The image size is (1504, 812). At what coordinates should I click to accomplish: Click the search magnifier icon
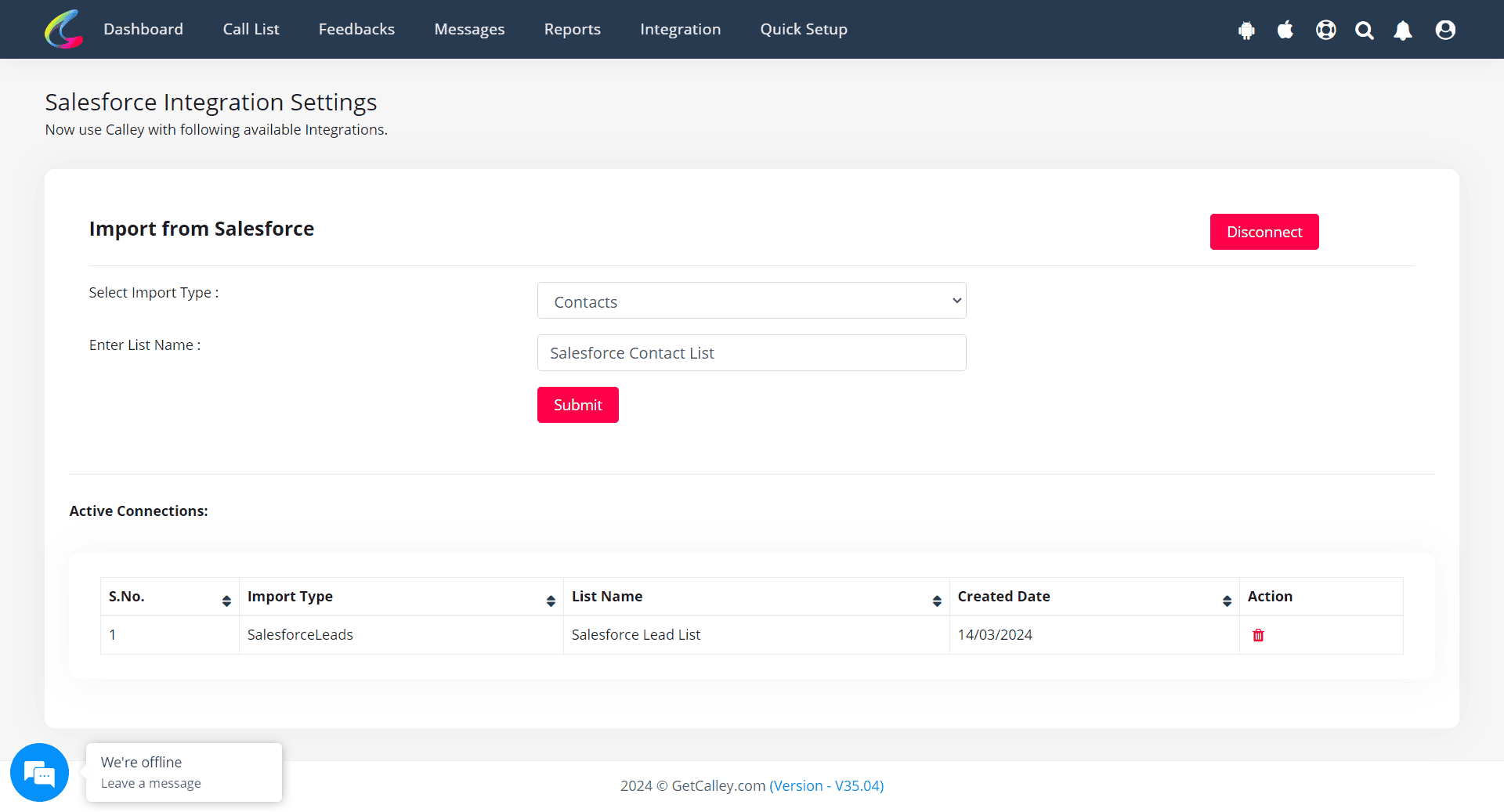tap(1365, 30)
